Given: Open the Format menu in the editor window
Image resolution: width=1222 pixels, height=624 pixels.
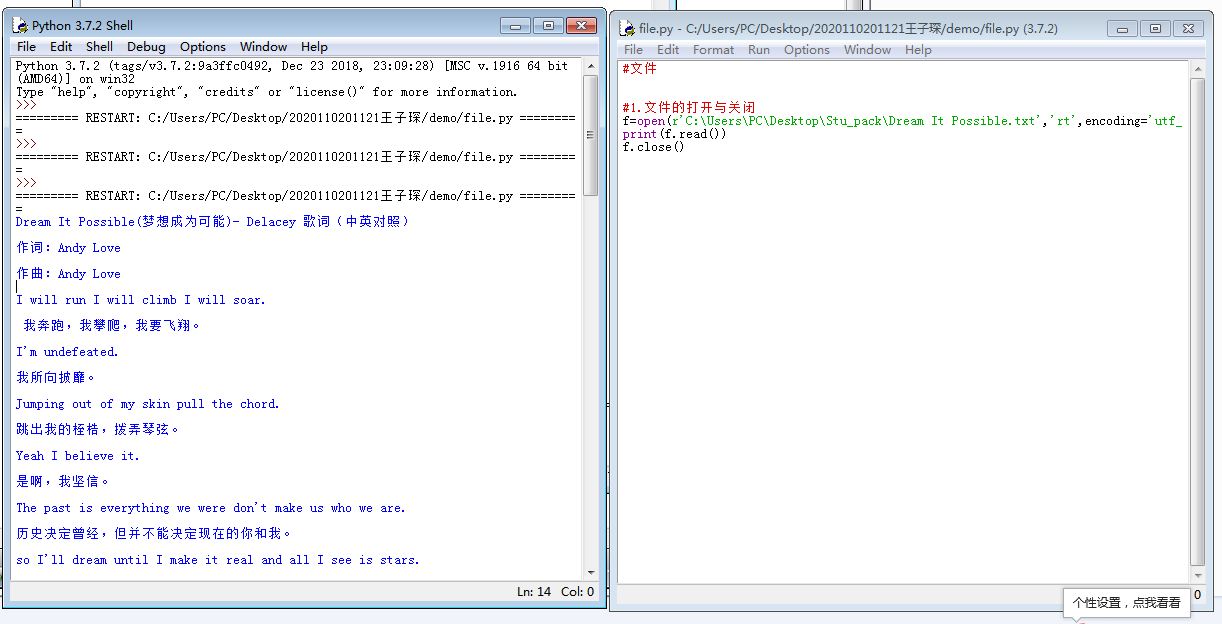Looking at the screenshot, I should pyautogui.click(x=713, y=49).
